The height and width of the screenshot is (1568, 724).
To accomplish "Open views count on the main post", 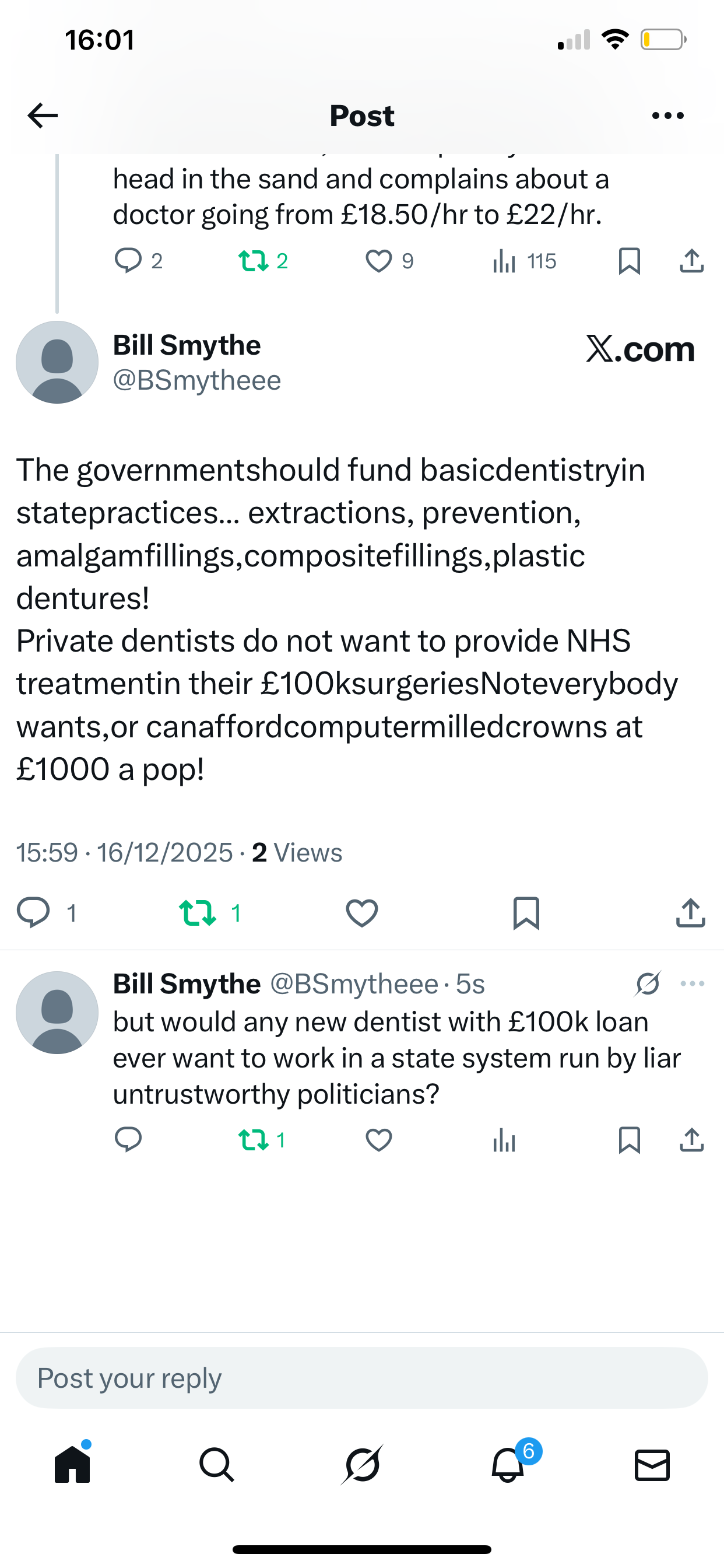I will [x=297, y=853].
